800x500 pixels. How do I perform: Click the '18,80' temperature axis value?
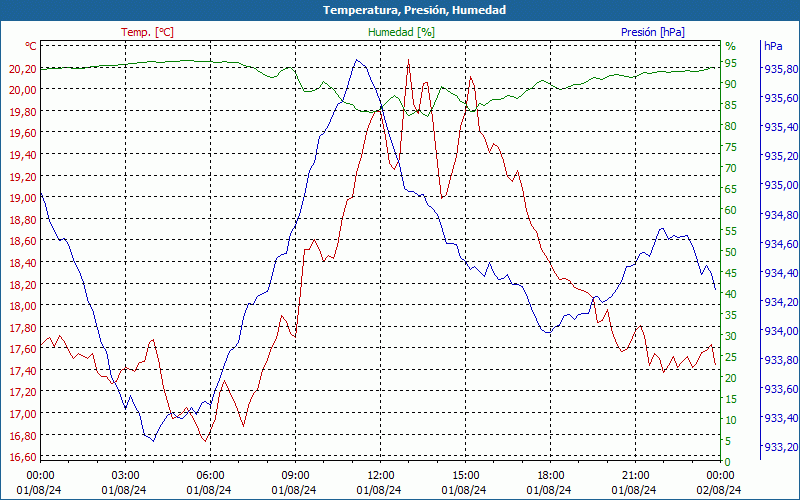click(x=23, y=219)
